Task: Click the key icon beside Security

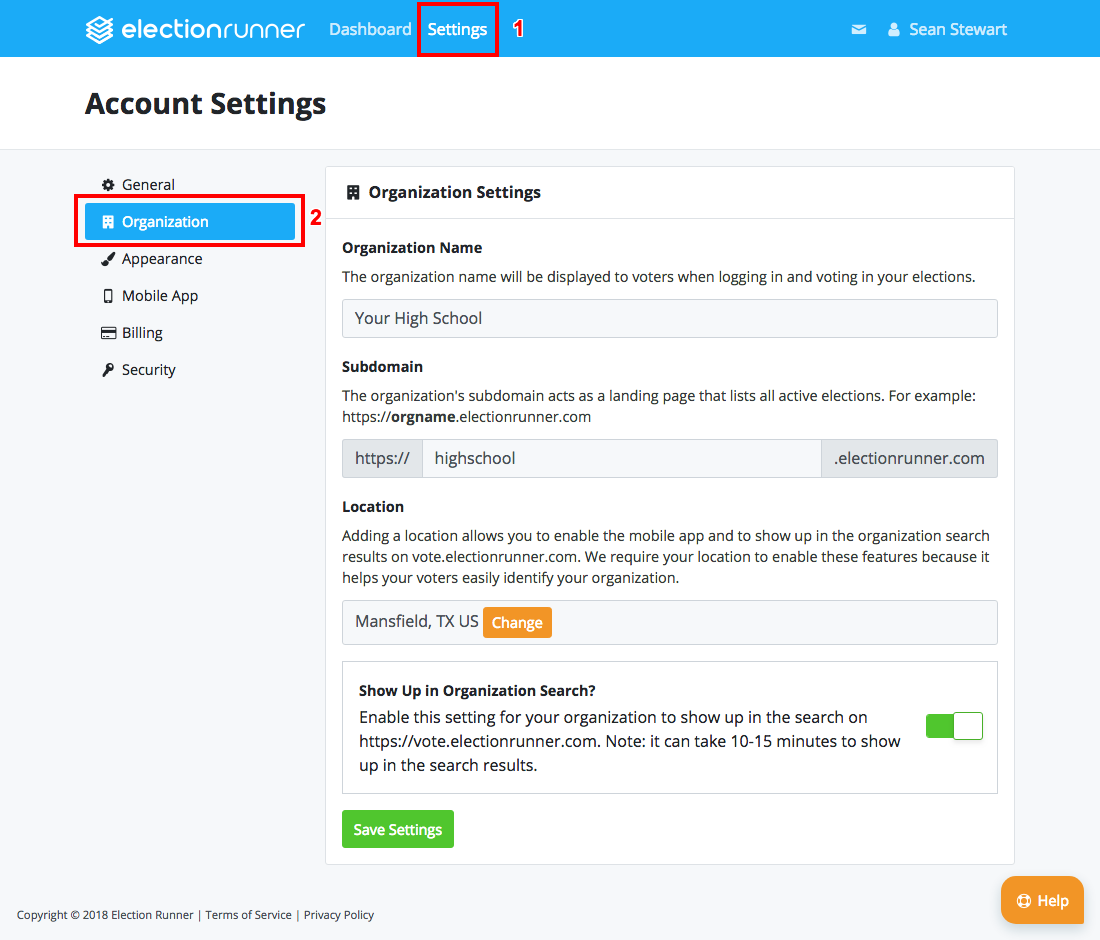Action: 108,370
